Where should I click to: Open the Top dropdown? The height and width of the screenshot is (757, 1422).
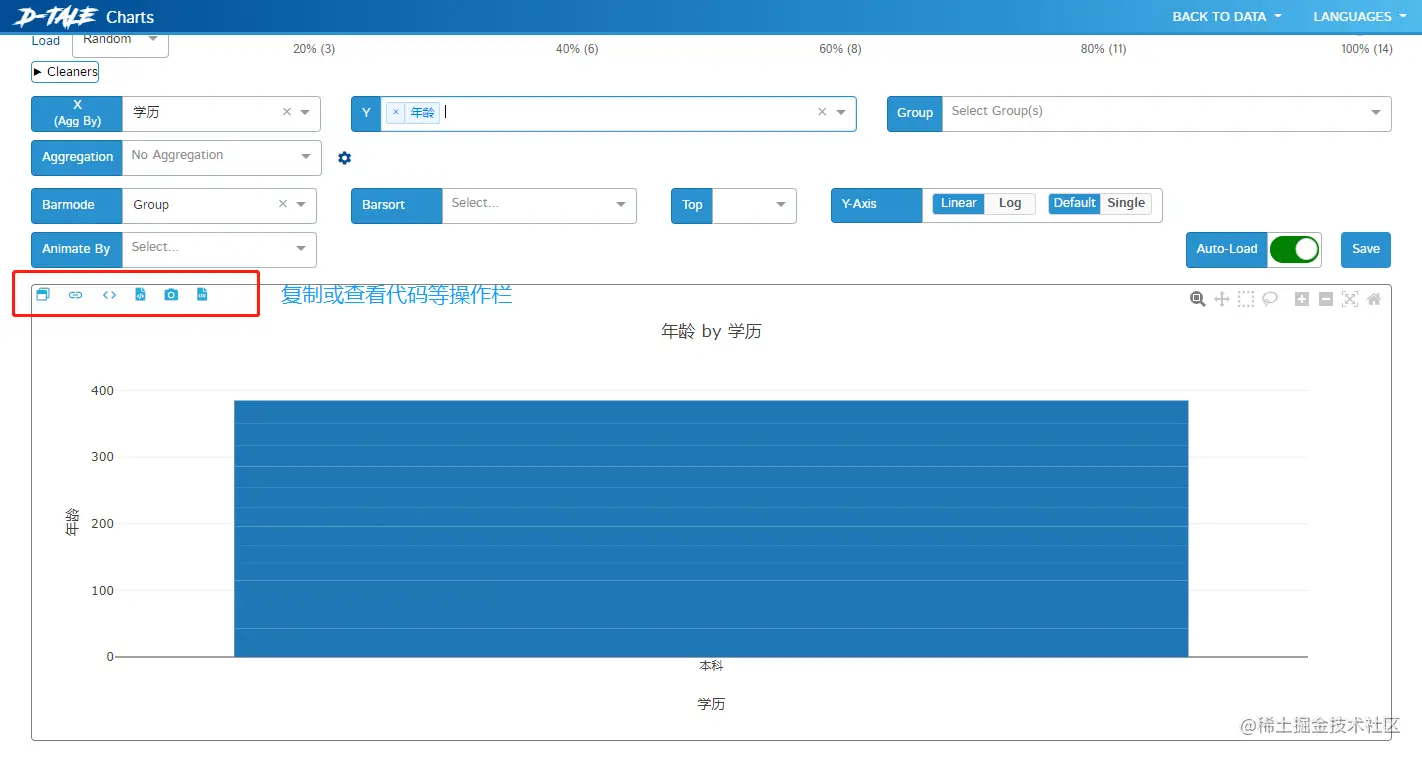[754, 205]
